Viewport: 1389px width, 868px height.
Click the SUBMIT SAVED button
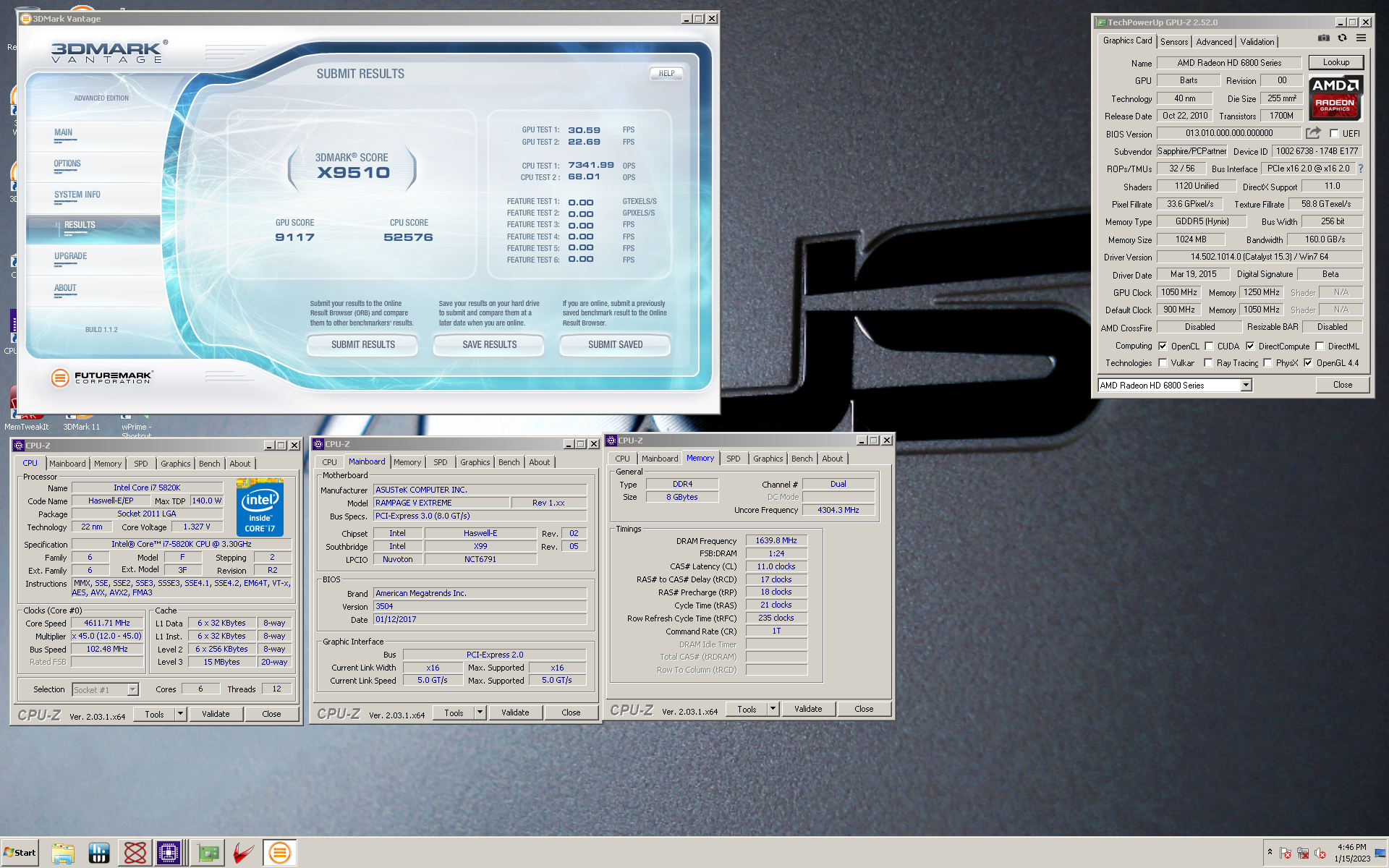coord(615,344)
